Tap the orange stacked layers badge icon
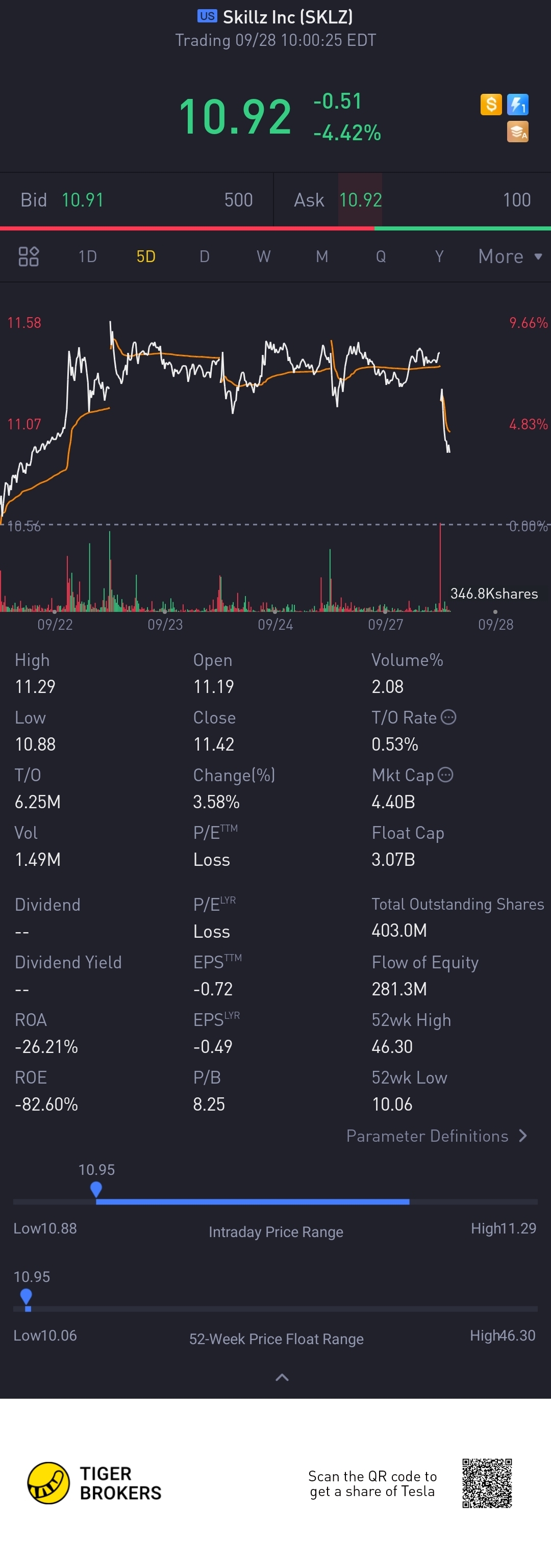Screen dimensions: 551x1568 (x=517, y=132)
